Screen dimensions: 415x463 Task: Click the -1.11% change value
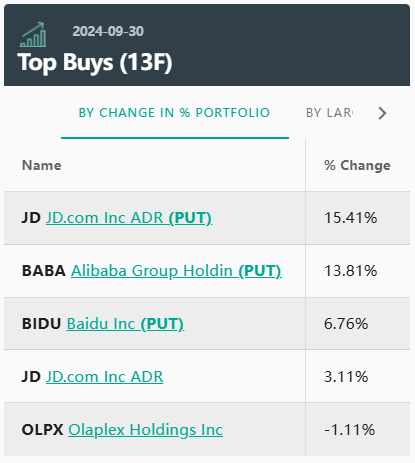click(350, 430)
